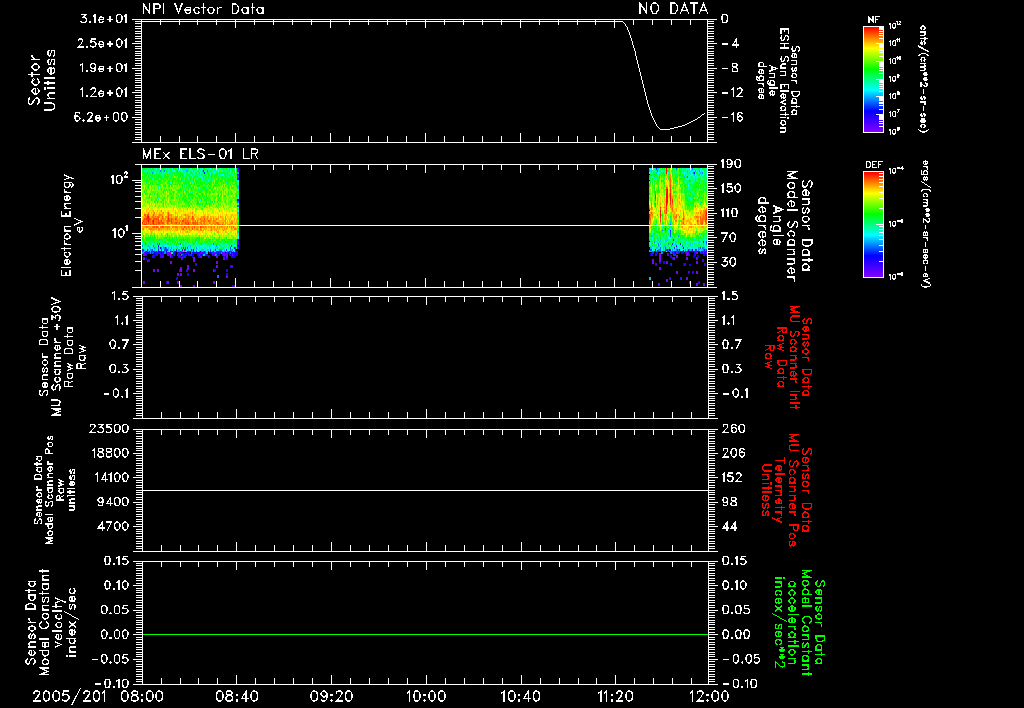This screenshot has width=1024, height=708.
Task: Click the red 'MU Scanner Int Raw Data' title
Action: [788, 357]
